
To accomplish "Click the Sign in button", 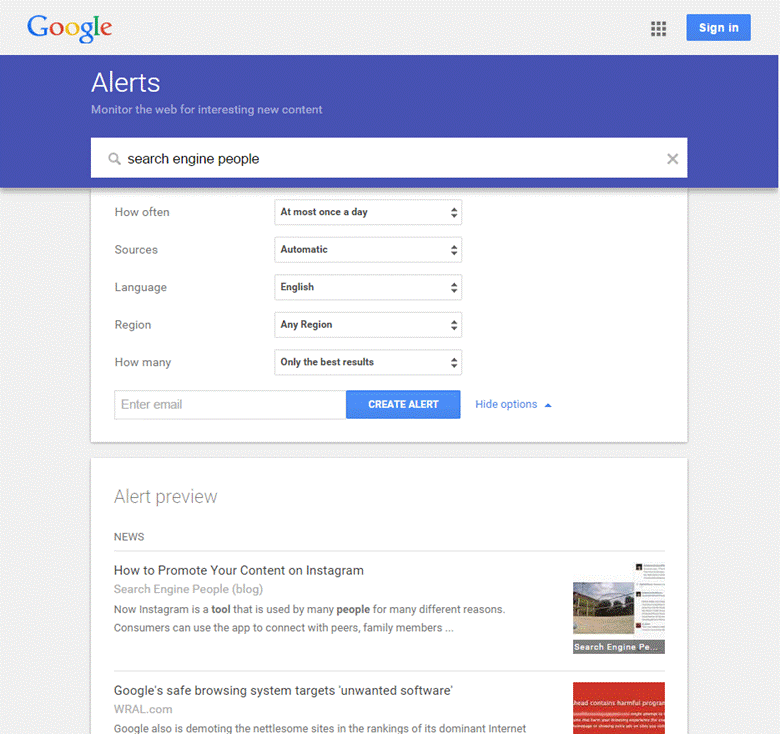I will [x=718, y=28].
